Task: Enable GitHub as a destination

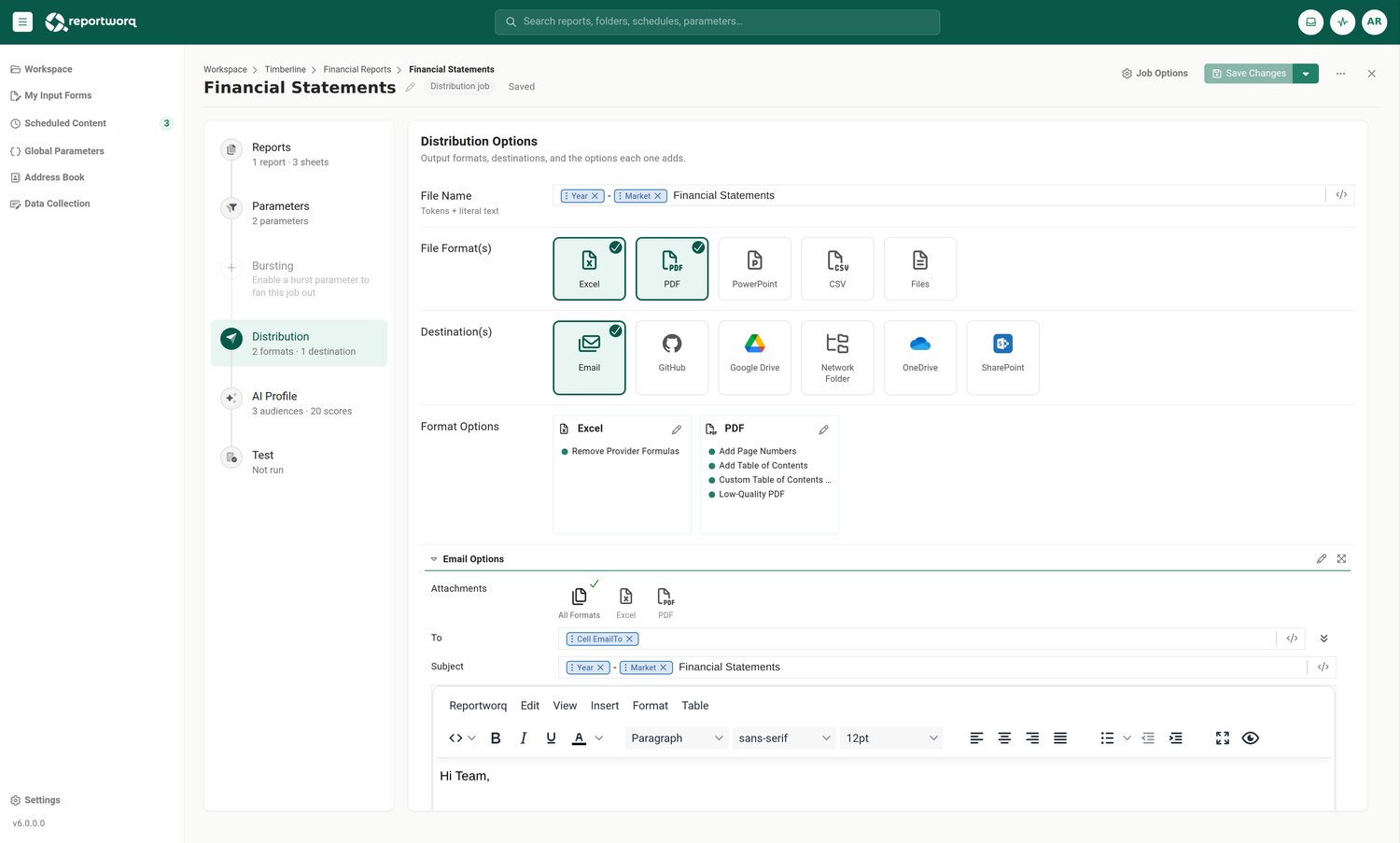Action: tap(672, 358)
